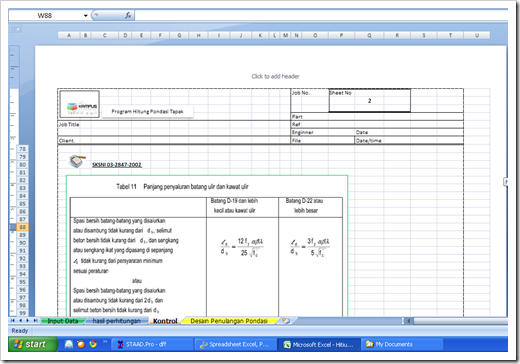This screenshot has height=364, width=520.
Task: Click the formula with 25 in the denominator
Action: (x=242, y=247)
